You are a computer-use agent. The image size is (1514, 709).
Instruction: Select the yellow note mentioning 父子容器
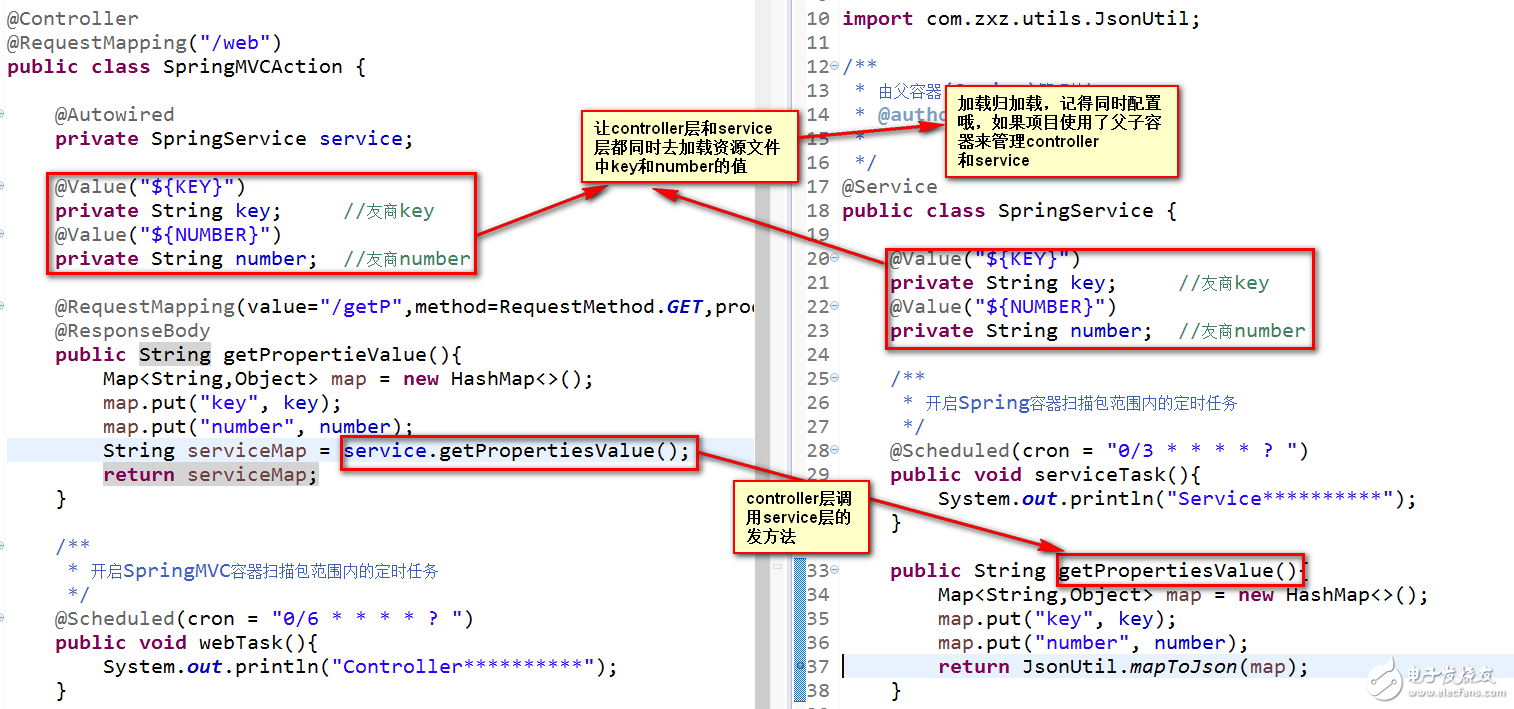(x=1060, y=132)
